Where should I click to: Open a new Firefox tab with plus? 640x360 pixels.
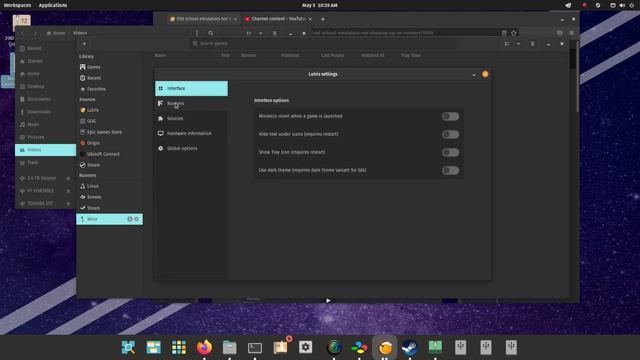[x=322, y=19]
